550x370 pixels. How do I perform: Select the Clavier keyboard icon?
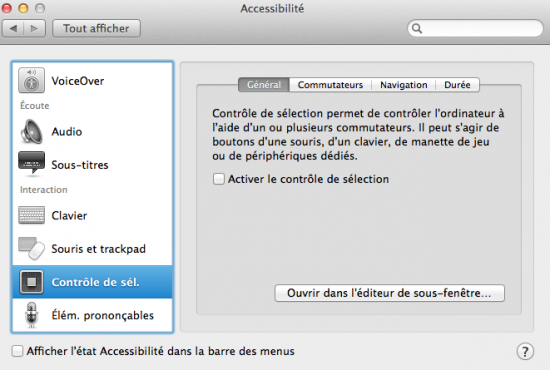(x=32, y=215)
